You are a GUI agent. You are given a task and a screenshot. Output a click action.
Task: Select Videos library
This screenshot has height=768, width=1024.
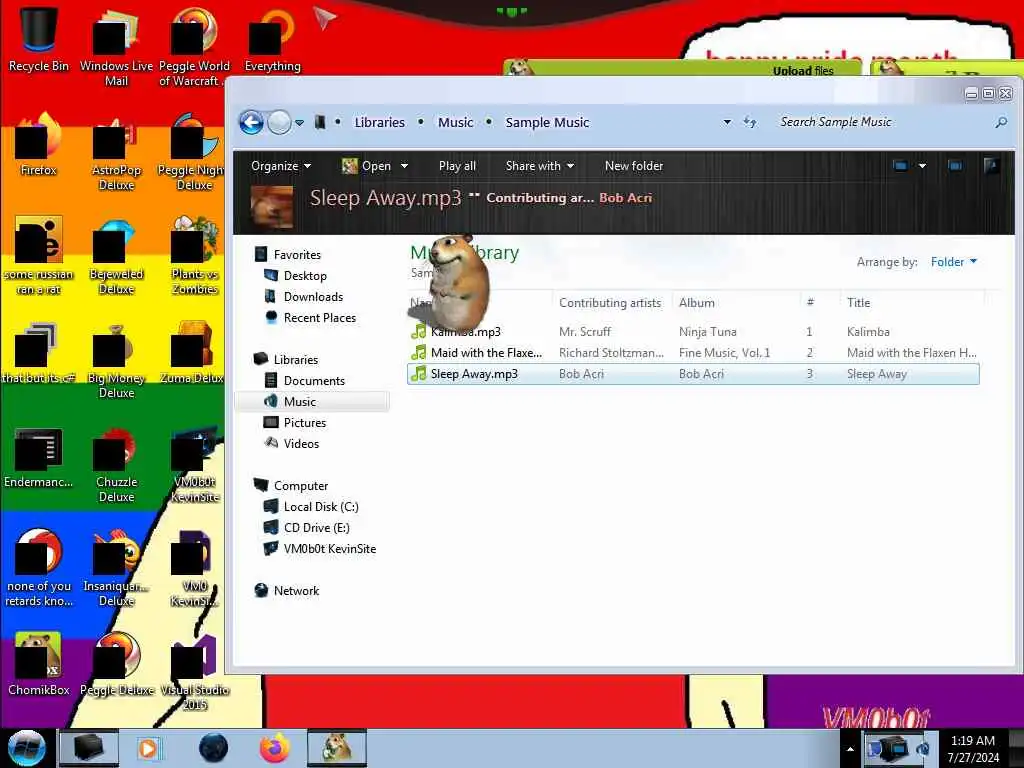pos(301,443)
